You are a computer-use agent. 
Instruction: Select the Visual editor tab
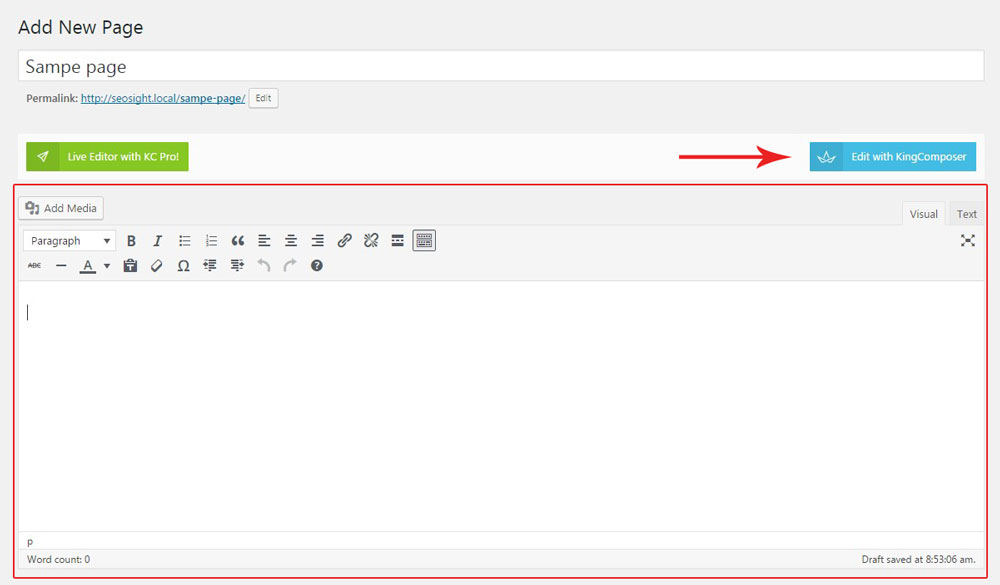(x=923, y=214)
